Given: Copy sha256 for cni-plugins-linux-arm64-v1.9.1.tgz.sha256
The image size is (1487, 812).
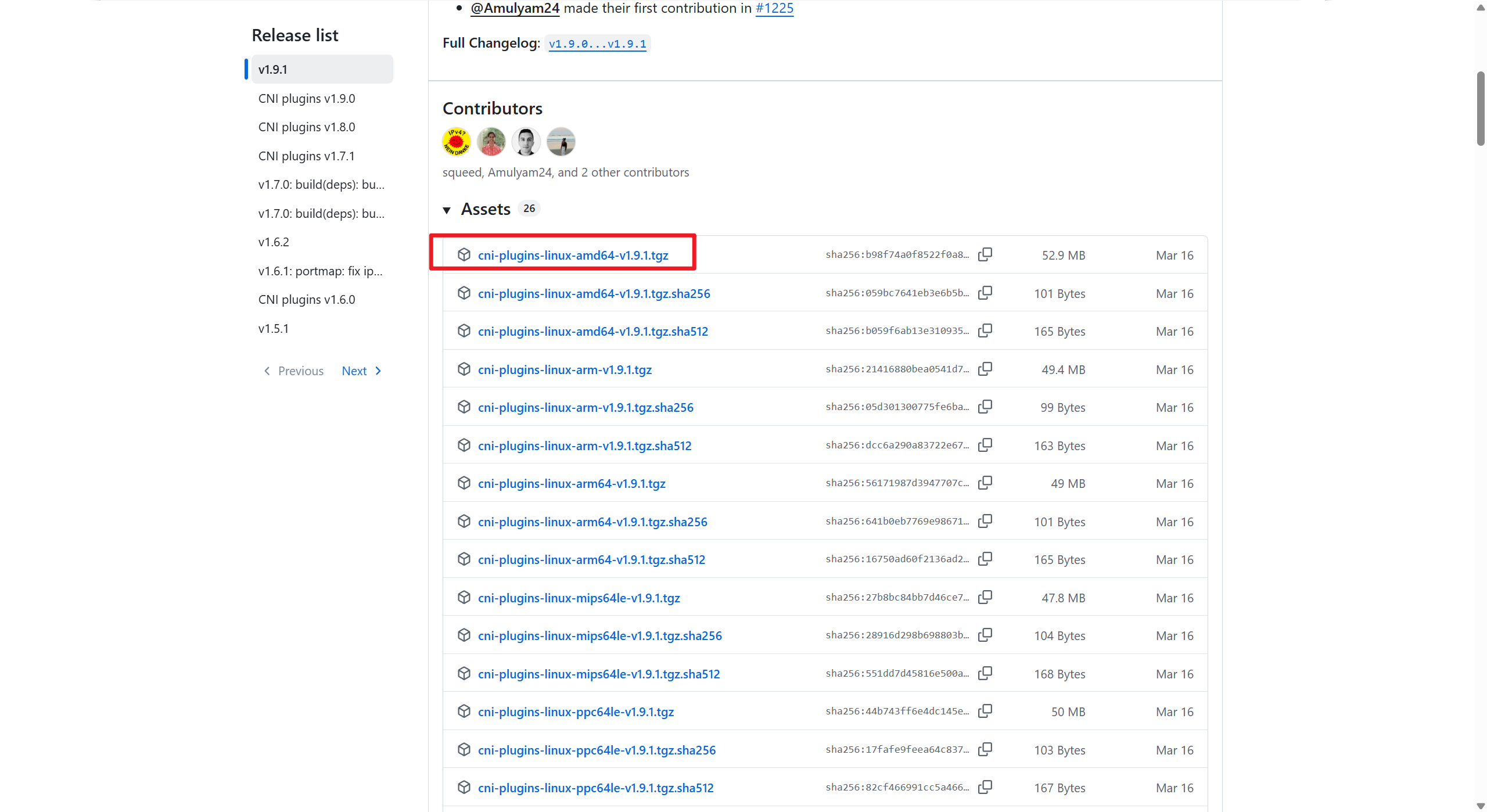Looking at the screenshot, I should pyautogui.click(x=985, y=521).
